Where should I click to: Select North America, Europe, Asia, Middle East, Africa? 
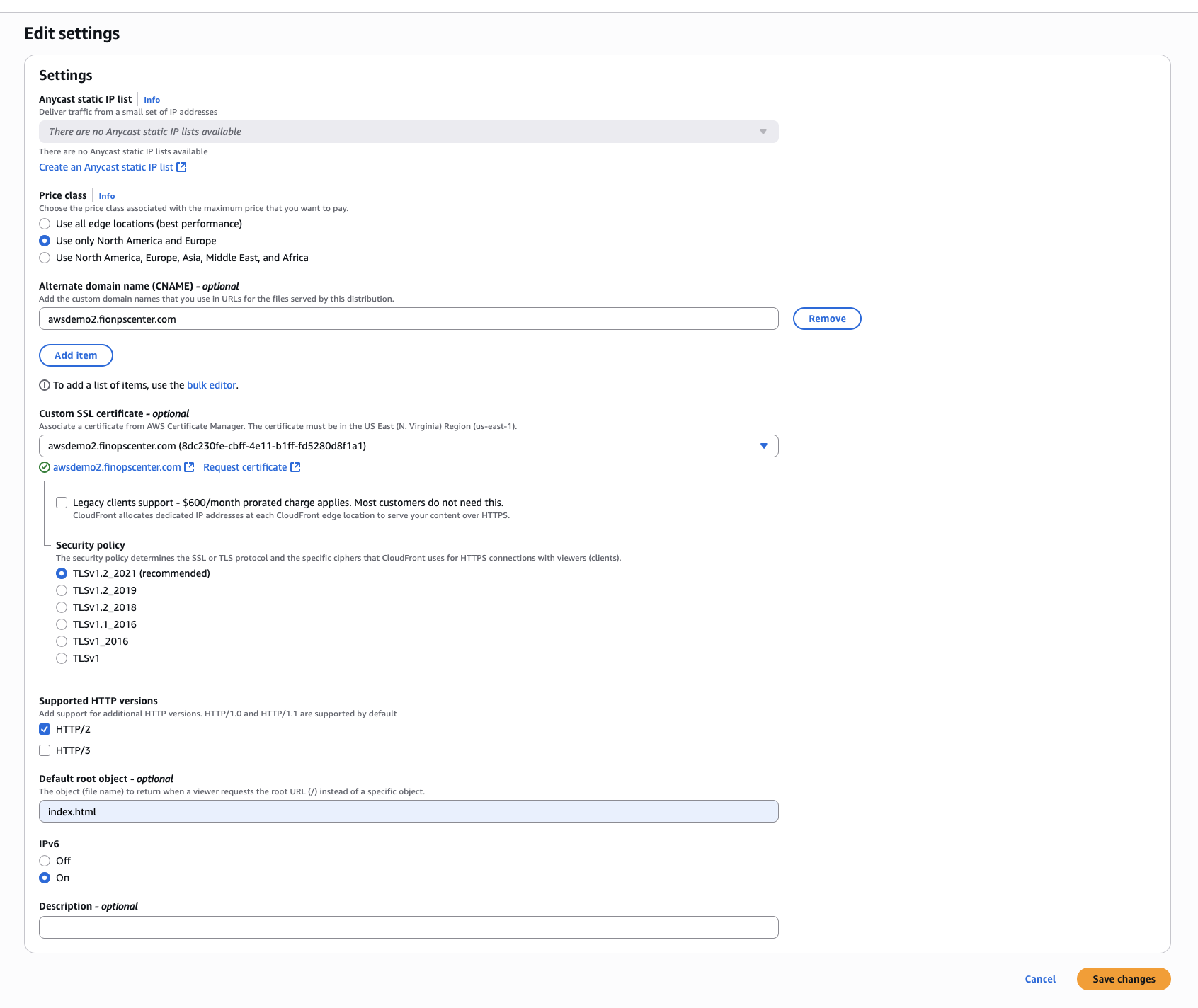tap(45, 258)
